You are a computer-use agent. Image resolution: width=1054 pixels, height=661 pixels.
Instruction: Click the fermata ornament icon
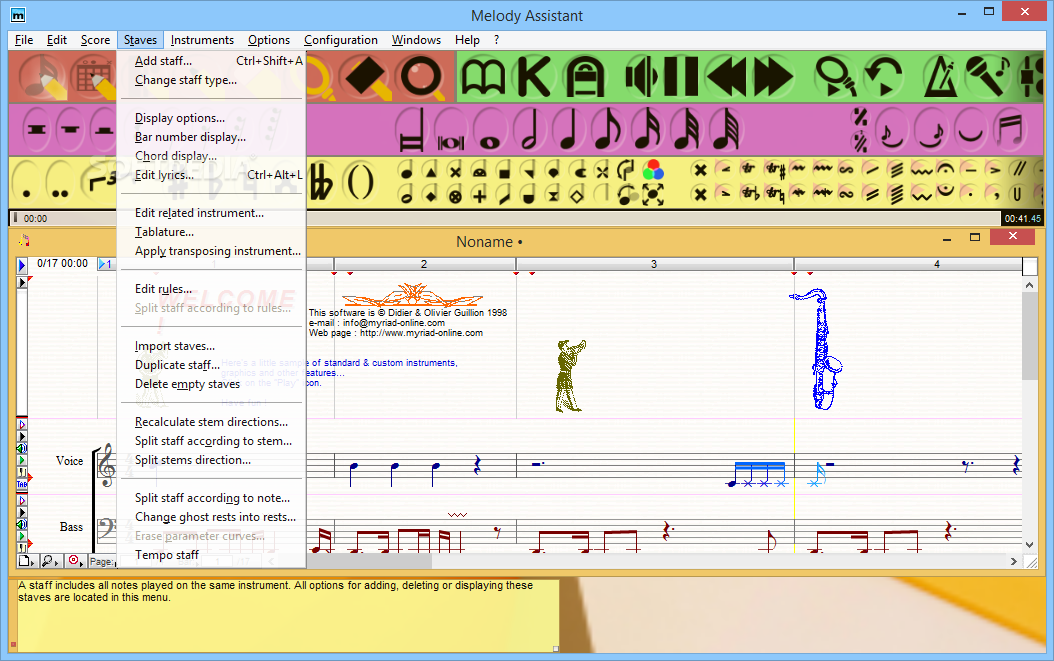coord(946,169)
